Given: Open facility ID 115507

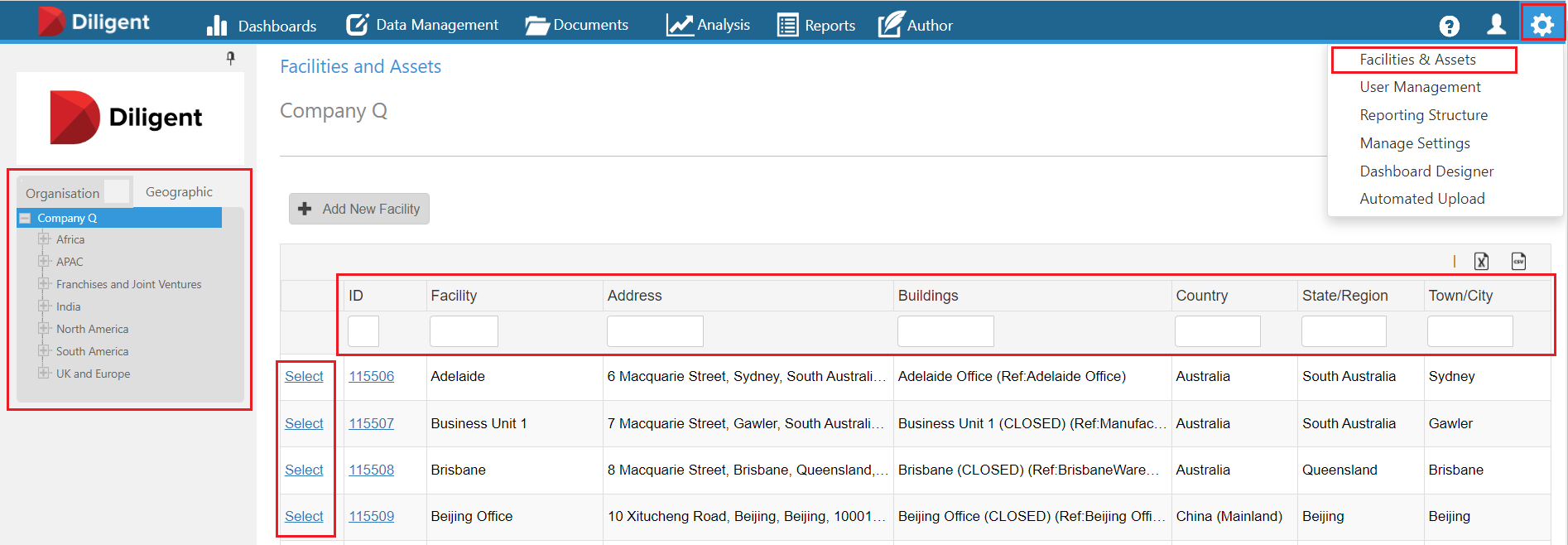Looking at the screenshot, I should click(371, 423).
